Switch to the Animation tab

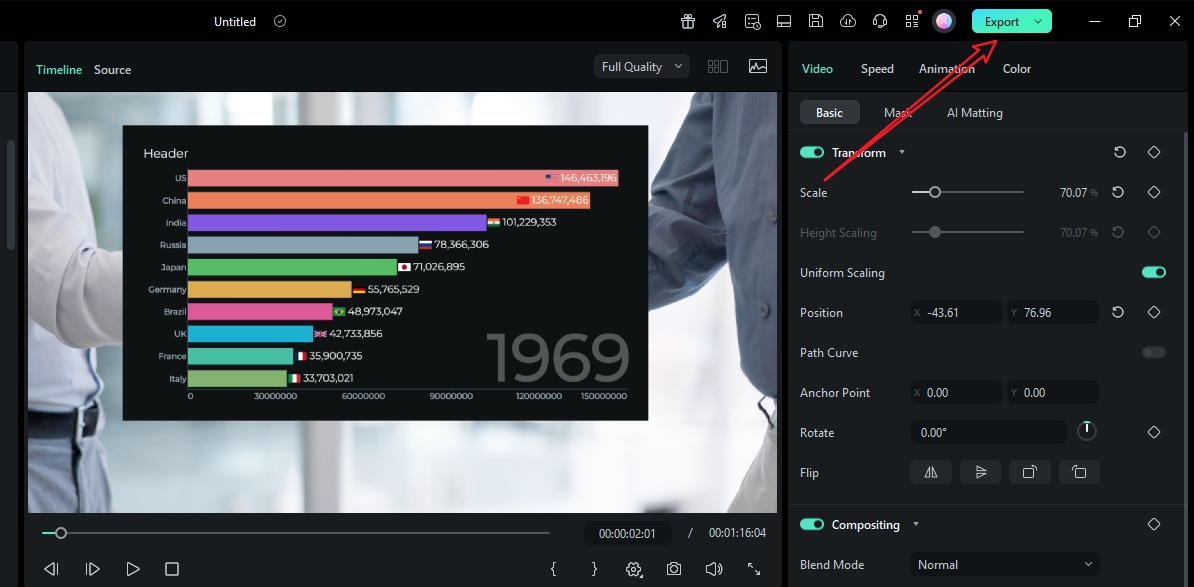945,69
